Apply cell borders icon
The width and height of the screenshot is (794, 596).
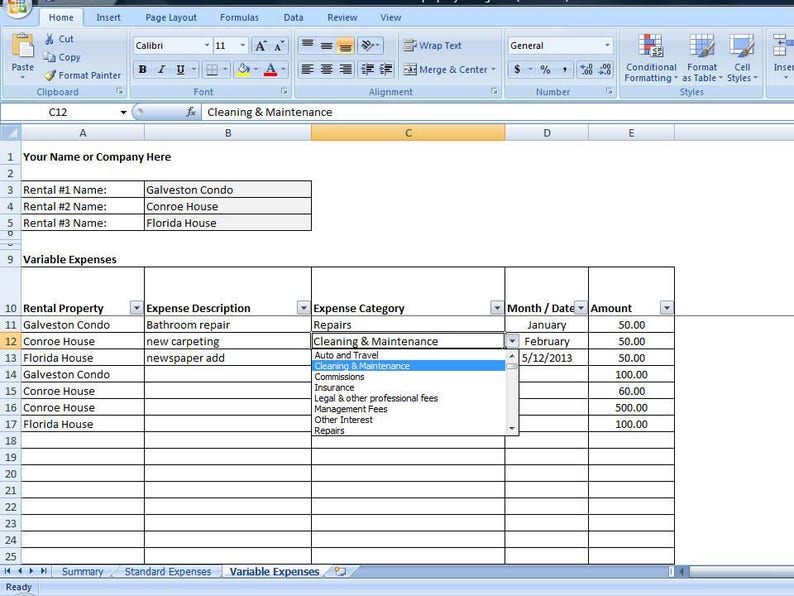[212, 69]
